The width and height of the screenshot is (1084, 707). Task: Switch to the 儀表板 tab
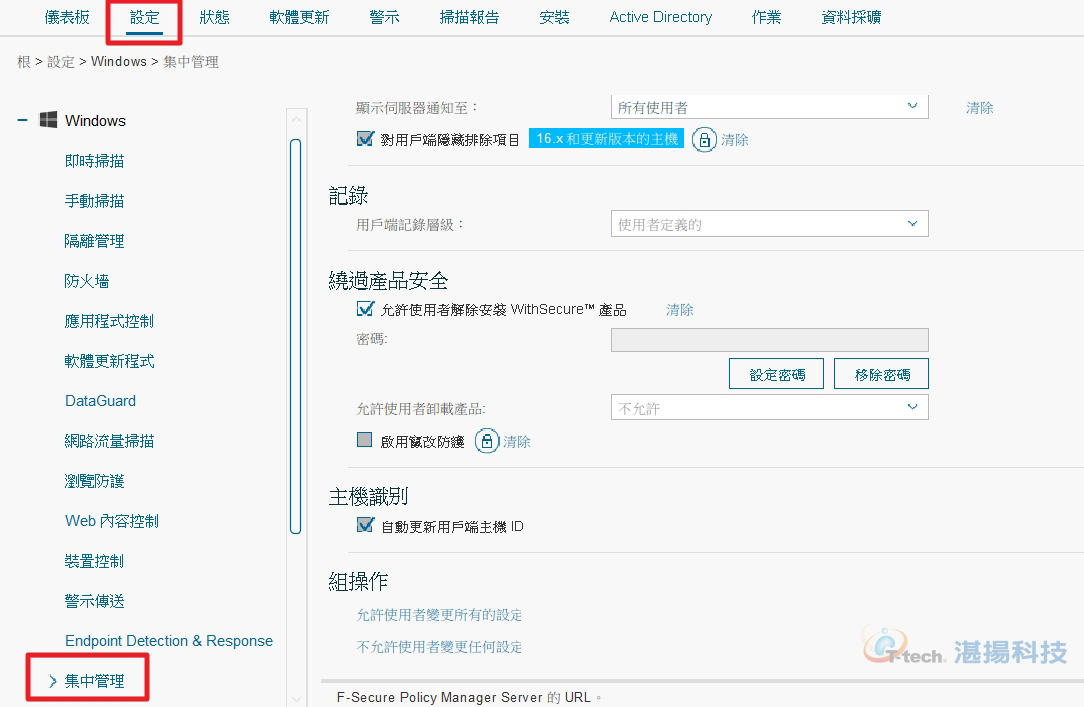point(67,17)
